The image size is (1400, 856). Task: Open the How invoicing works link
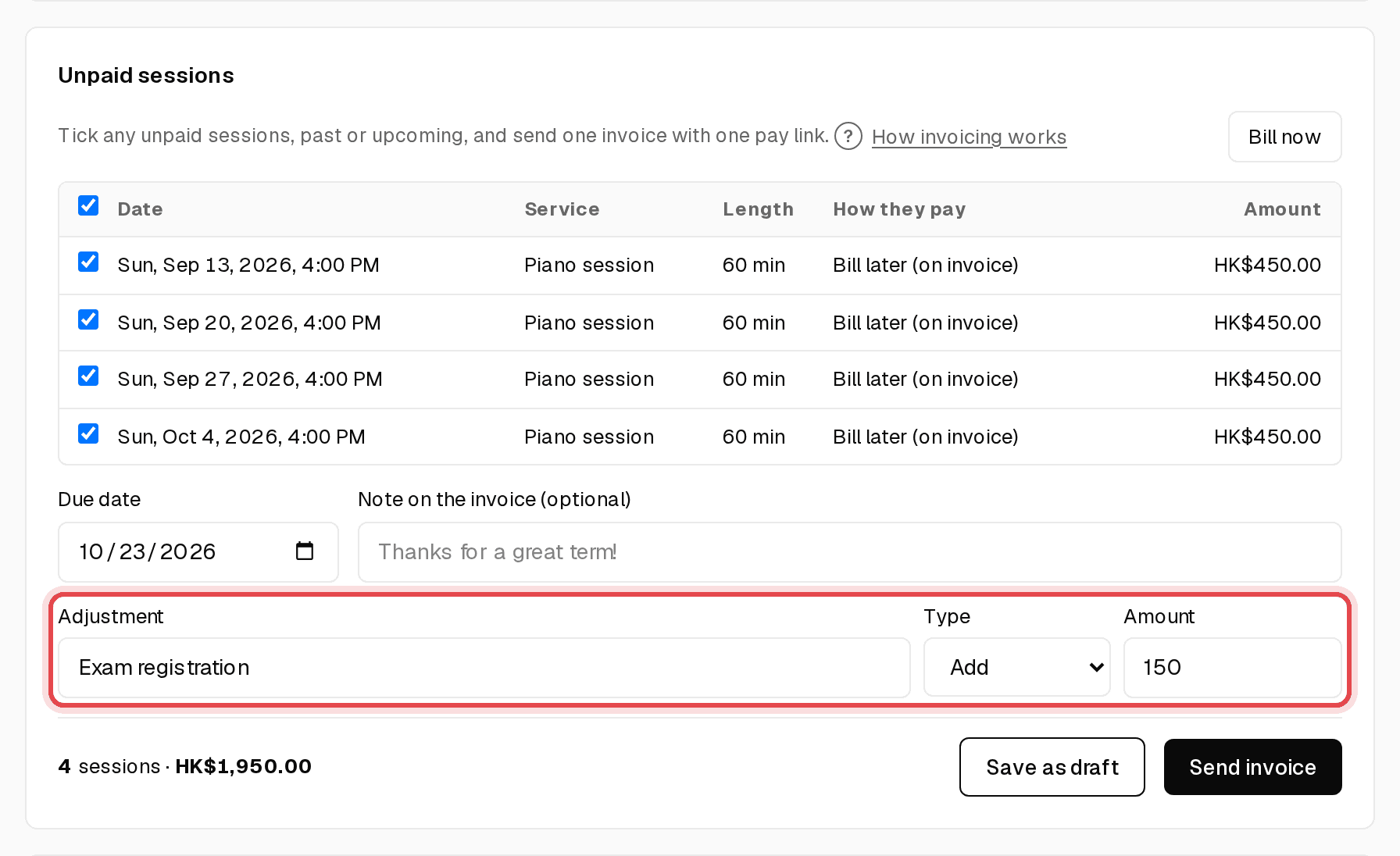969,137
